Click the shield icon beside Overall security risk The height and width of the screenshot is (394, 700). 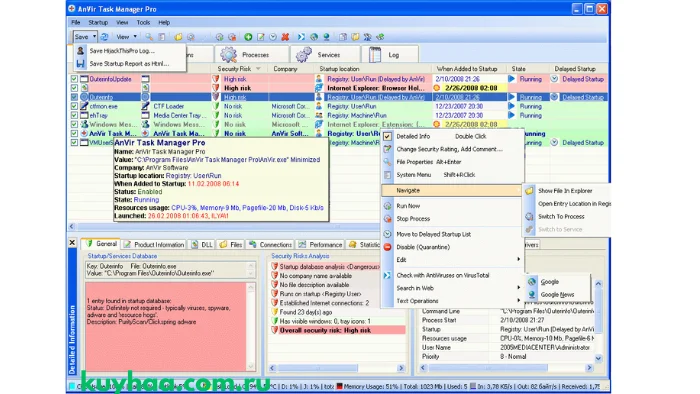pos(275,331)
